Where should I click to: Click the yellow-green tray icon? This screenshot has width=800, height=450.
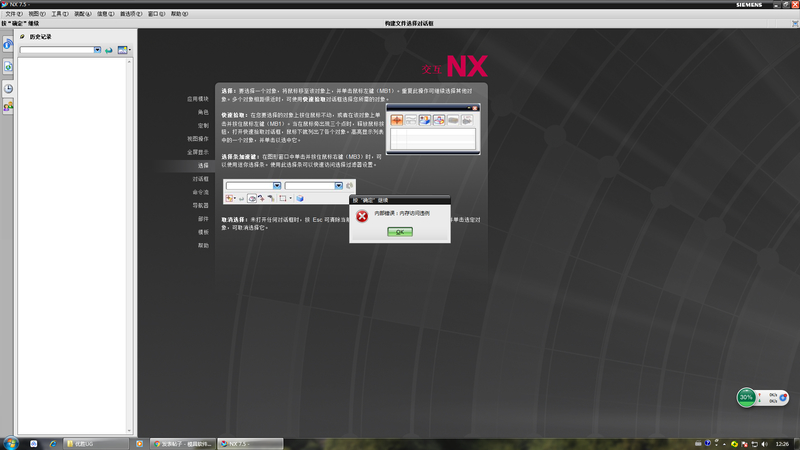pos(734,444)
